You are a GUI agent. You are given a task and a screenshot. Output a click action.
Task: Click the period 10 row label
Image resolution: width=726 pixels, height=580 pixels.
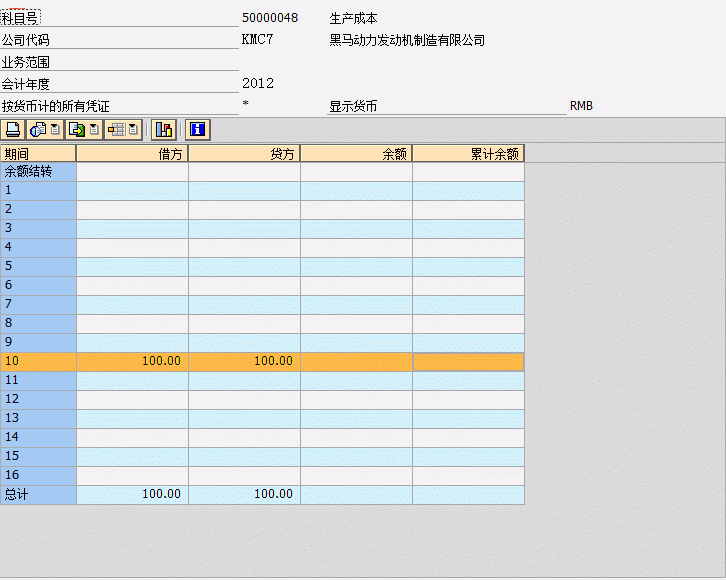pyautogui.click(x=38, y=362)
